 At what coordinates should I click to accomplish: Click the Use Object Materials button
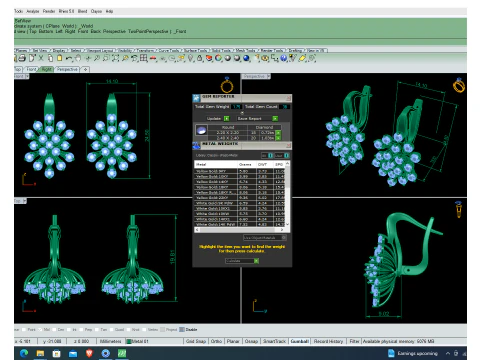264,238
